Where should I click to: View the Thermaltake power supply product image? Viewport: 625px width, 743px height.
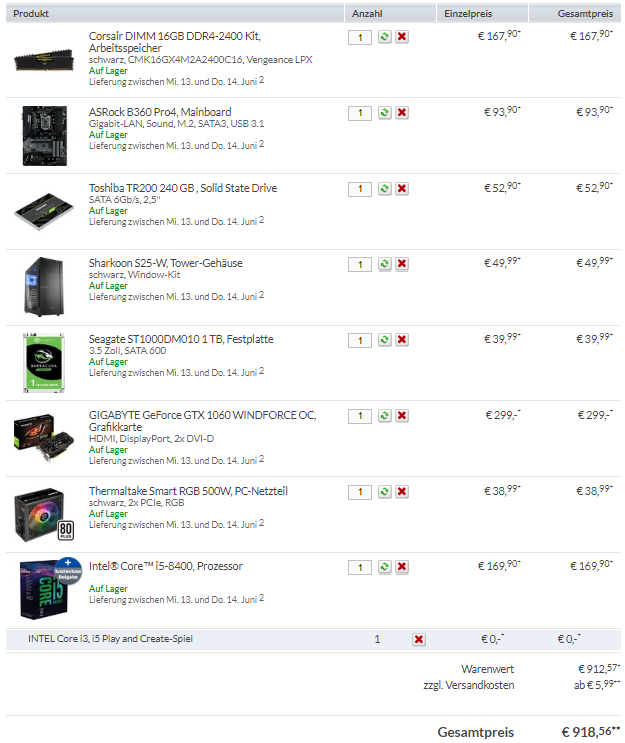pyautogui.click(x=44, y=515)
